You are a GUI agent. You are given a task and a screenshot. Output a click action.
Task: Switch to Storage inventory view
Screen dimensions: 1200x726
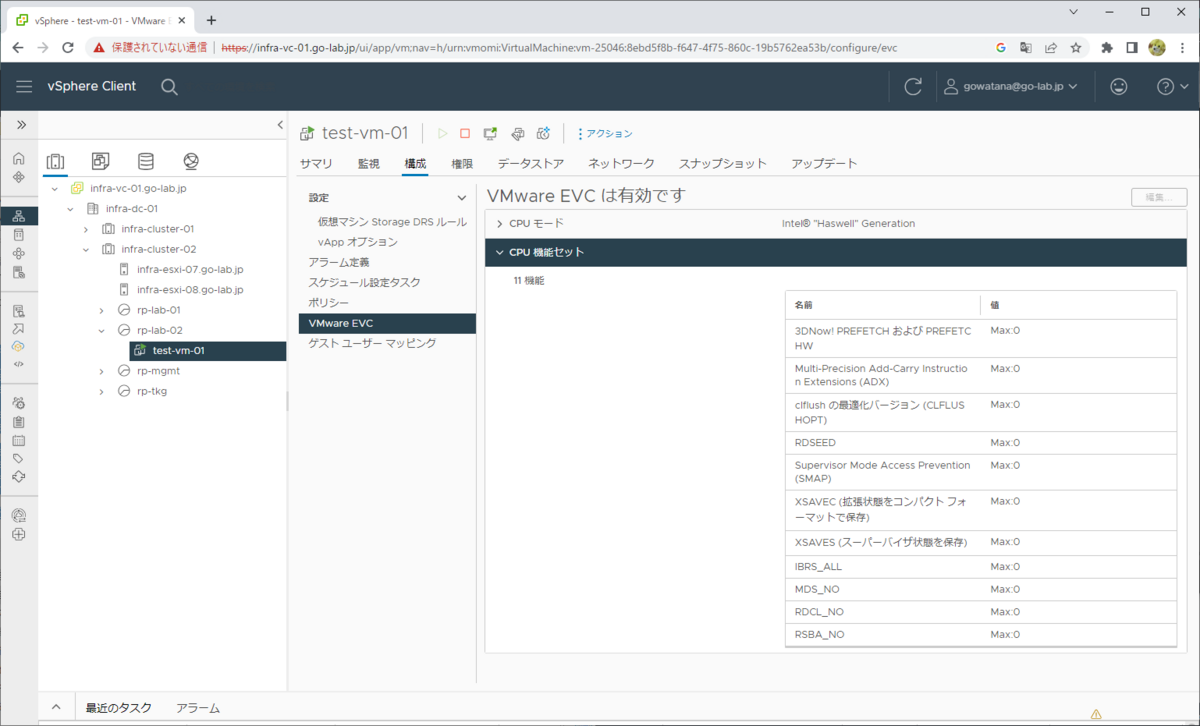tap(146, 161)
